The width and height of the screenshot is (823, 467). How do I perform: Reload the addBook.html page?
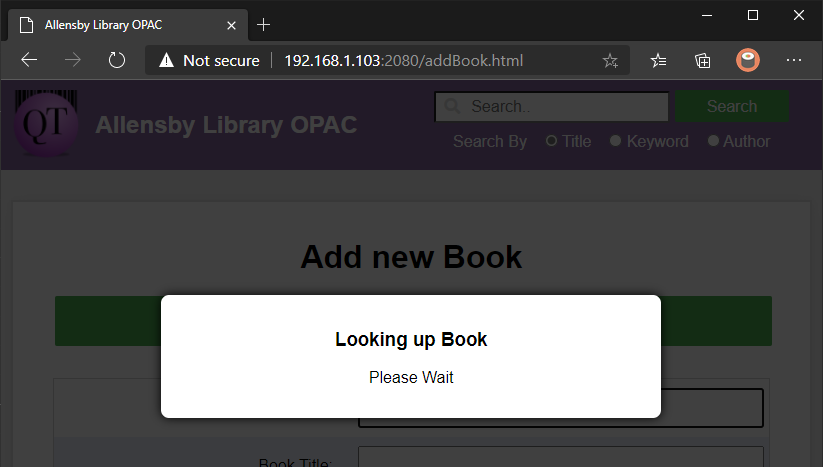click(117, 60)
